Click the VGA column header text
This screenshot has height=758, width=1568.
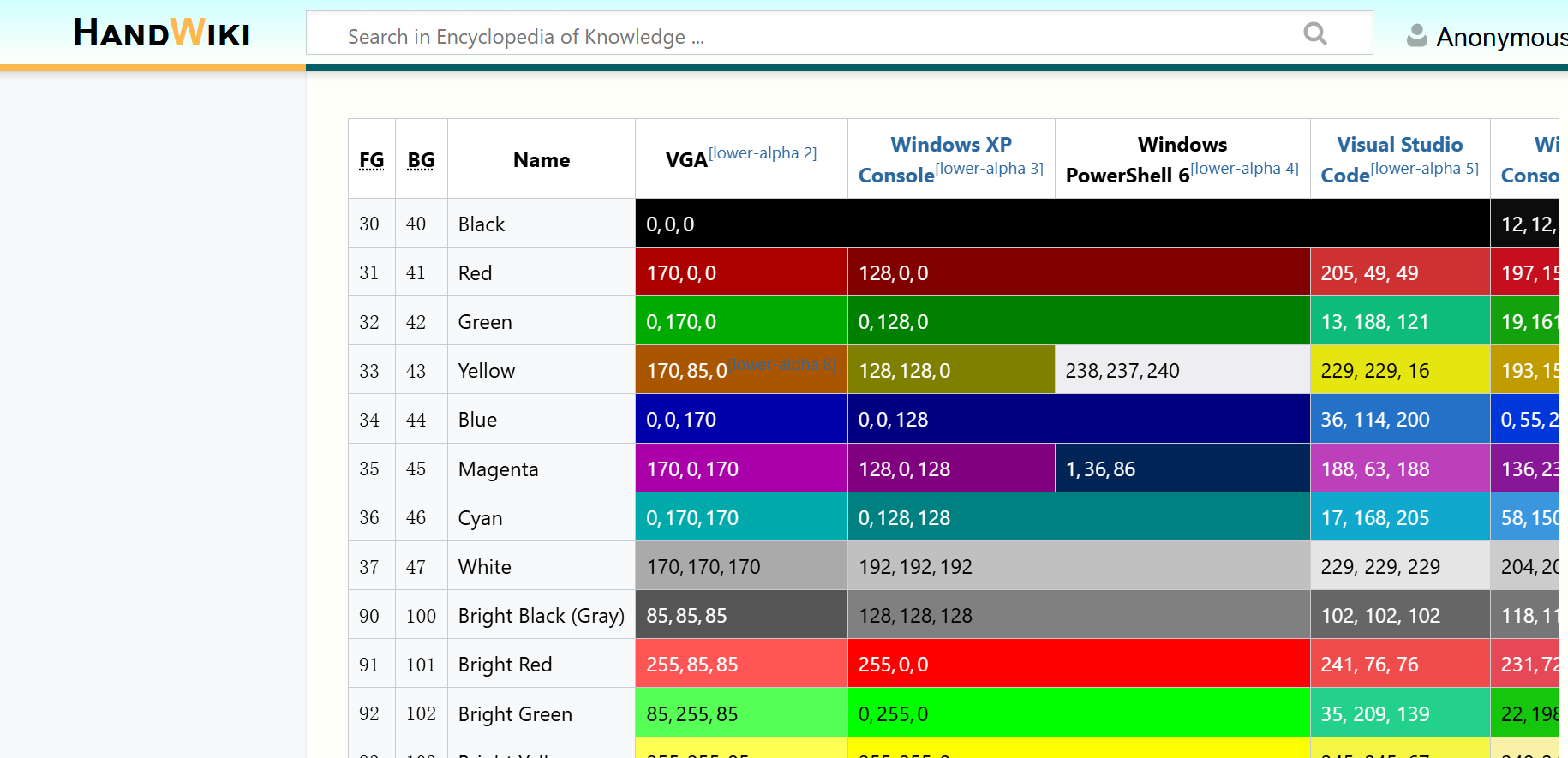click(x=686, y=160)
